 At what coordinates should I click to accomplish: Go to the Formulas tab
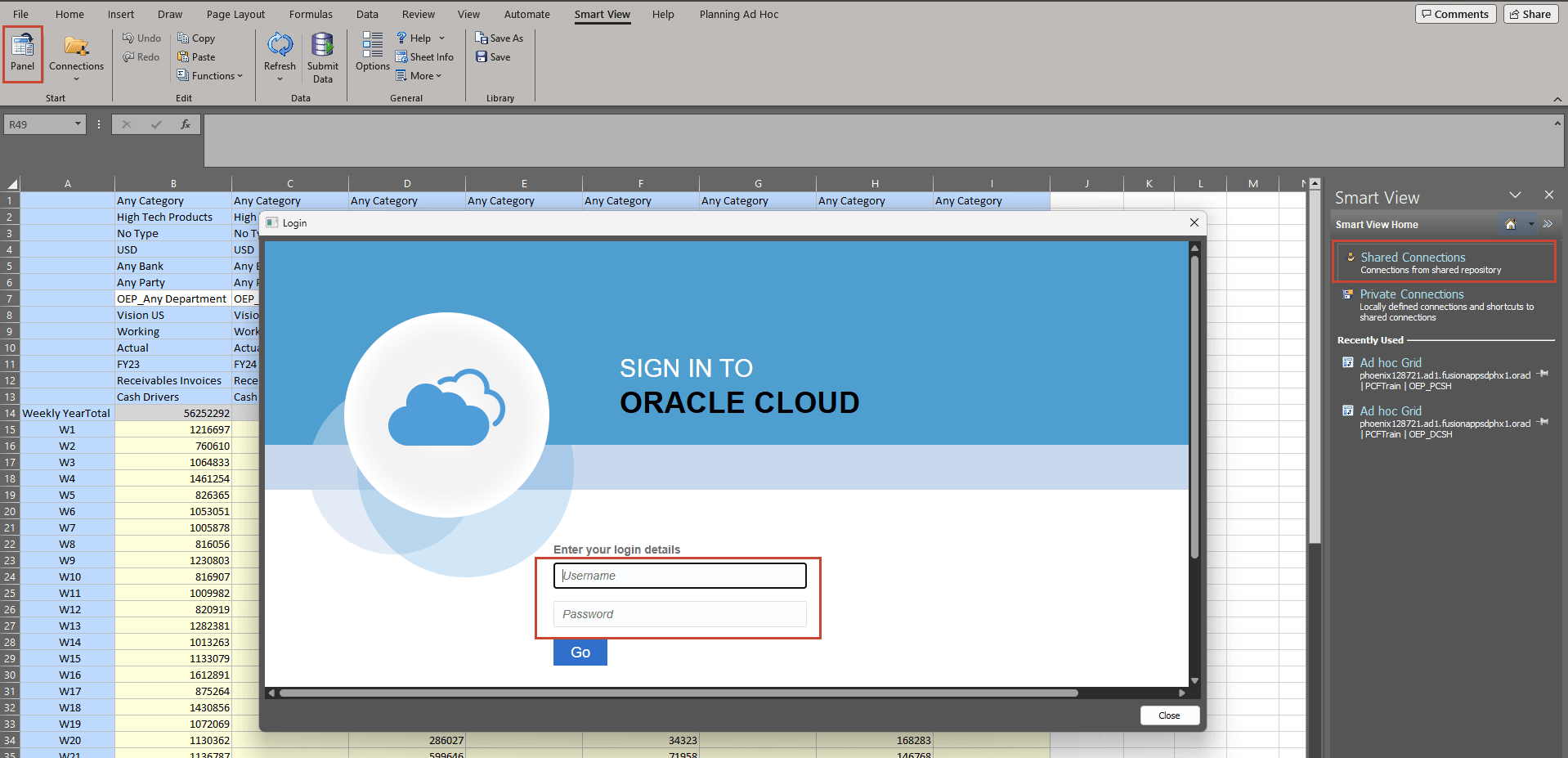[311, 15]
